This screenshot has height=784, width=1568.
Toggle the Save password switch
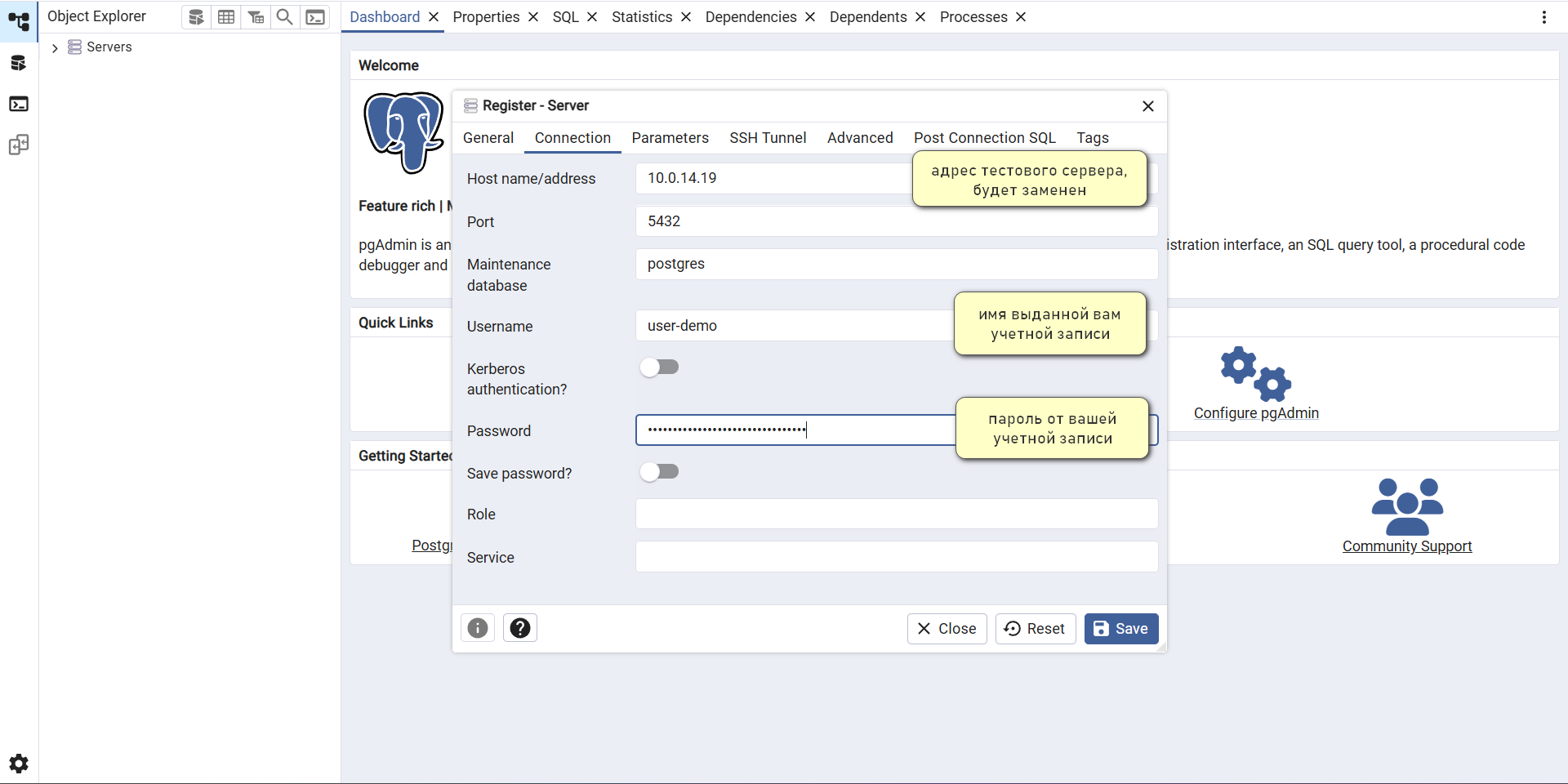click(x=660, y=472)
